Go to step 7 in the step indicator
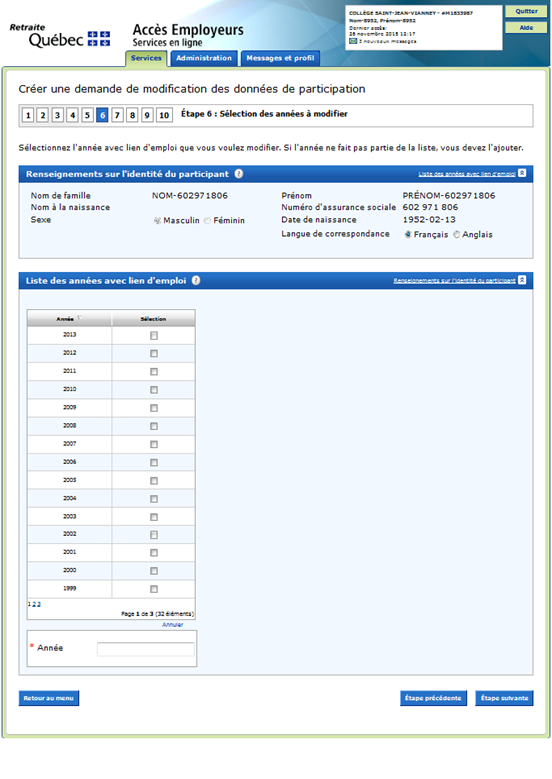This screenshot has width=552, height=779. pos(117,115)
